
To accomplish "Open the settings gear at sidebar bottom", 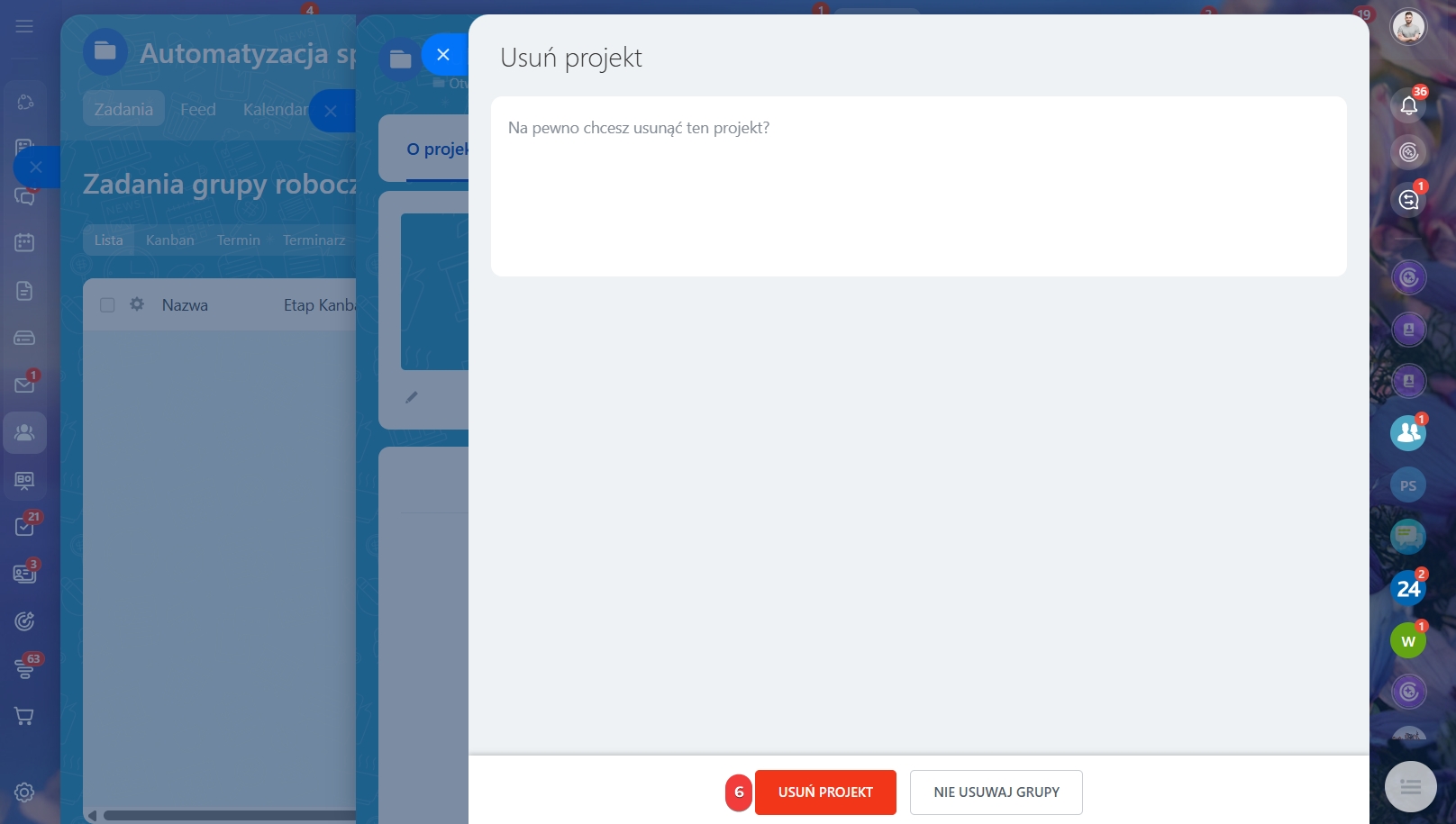I will coord(24,792).
